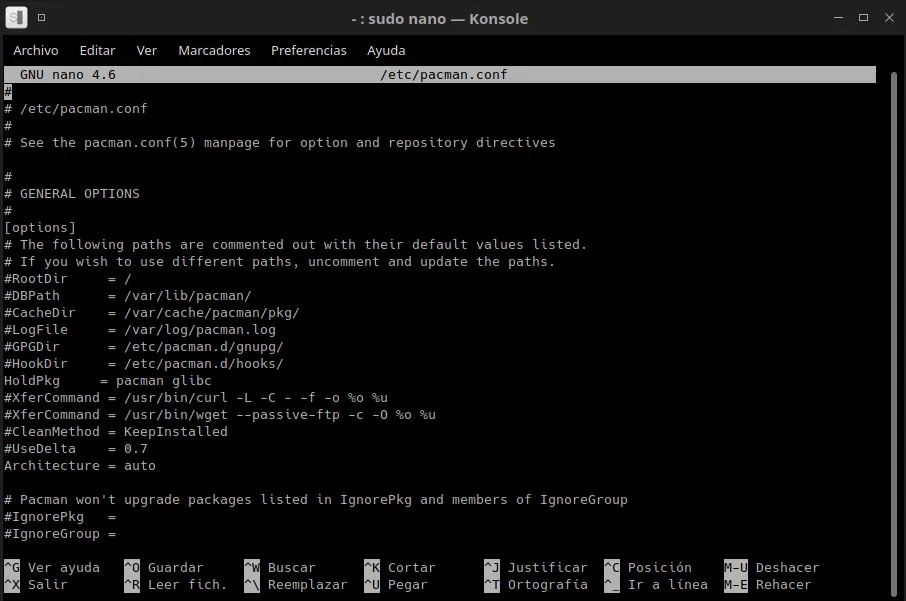
Task: Minimize the Konsole window
Action: coord(838,18)
